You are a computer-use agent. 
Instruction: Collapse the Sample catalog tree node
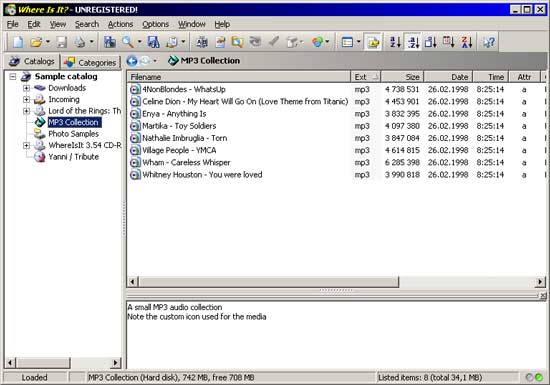(x=13, y=76)
